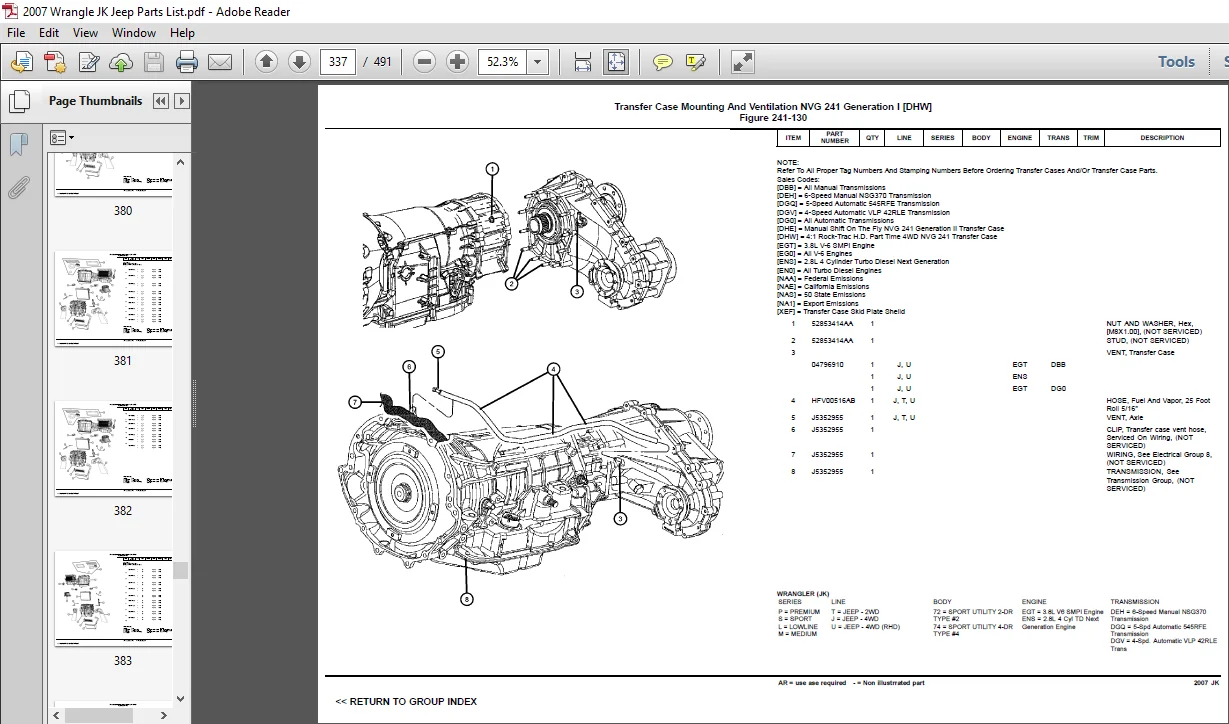Screen dimensions: 1229x724
Task: Click 'VENT, Transfer Case' description
Action: [x=1140, y=353]
